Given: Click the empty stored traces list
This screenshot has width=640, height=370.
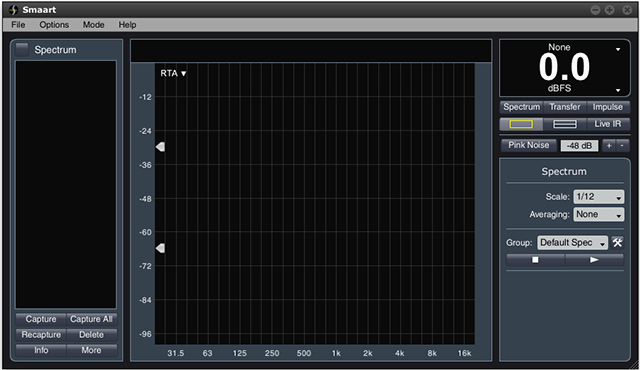Looking at the screenshot, I should [66, 184].
